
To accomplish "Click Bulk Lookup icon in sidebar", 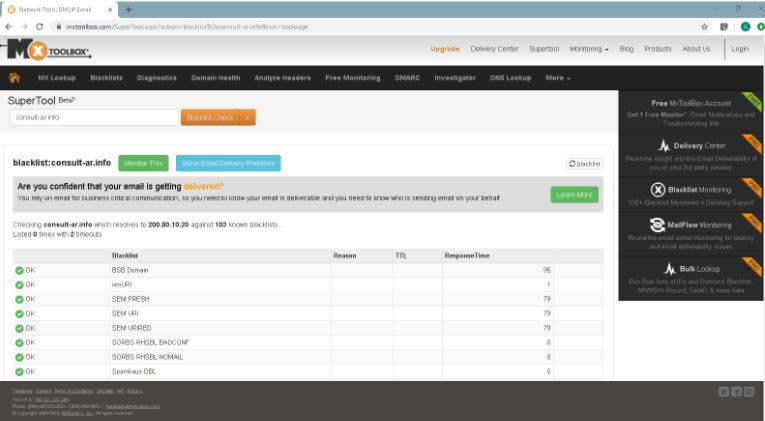I will [670, 268].
